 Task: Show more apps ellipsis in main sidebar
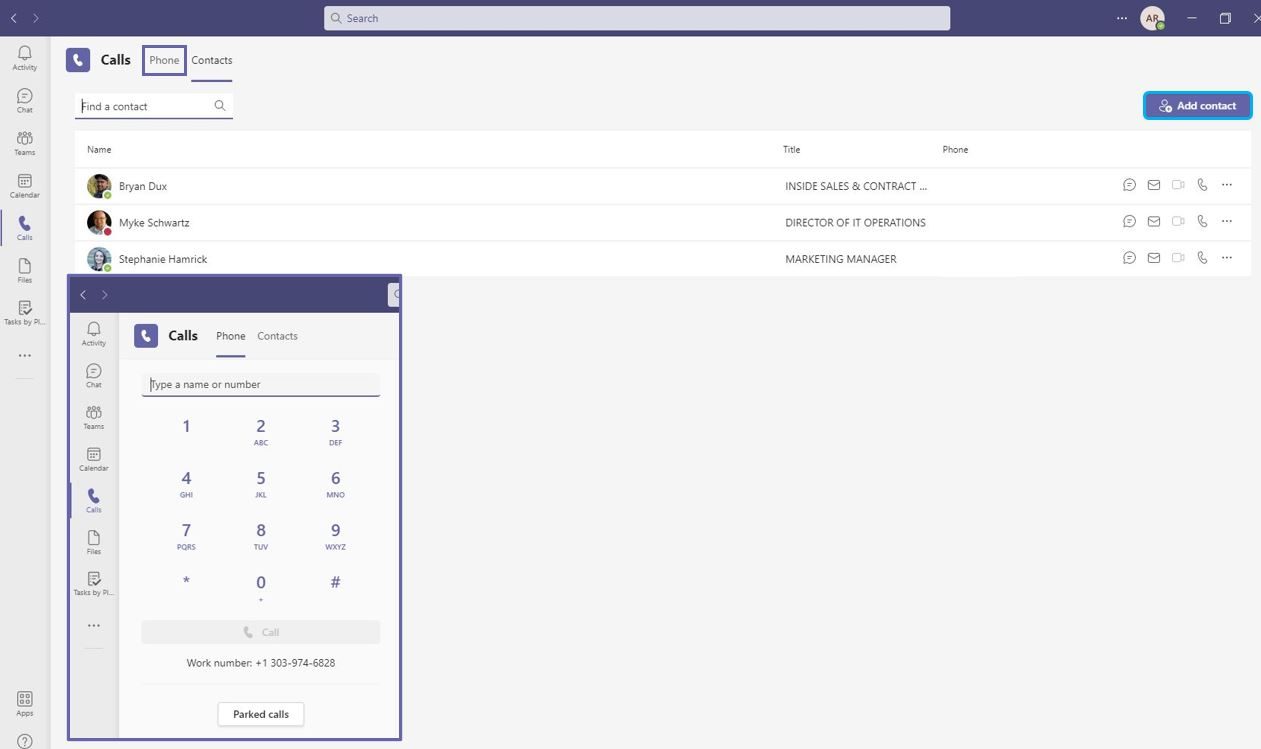point(25,355)
